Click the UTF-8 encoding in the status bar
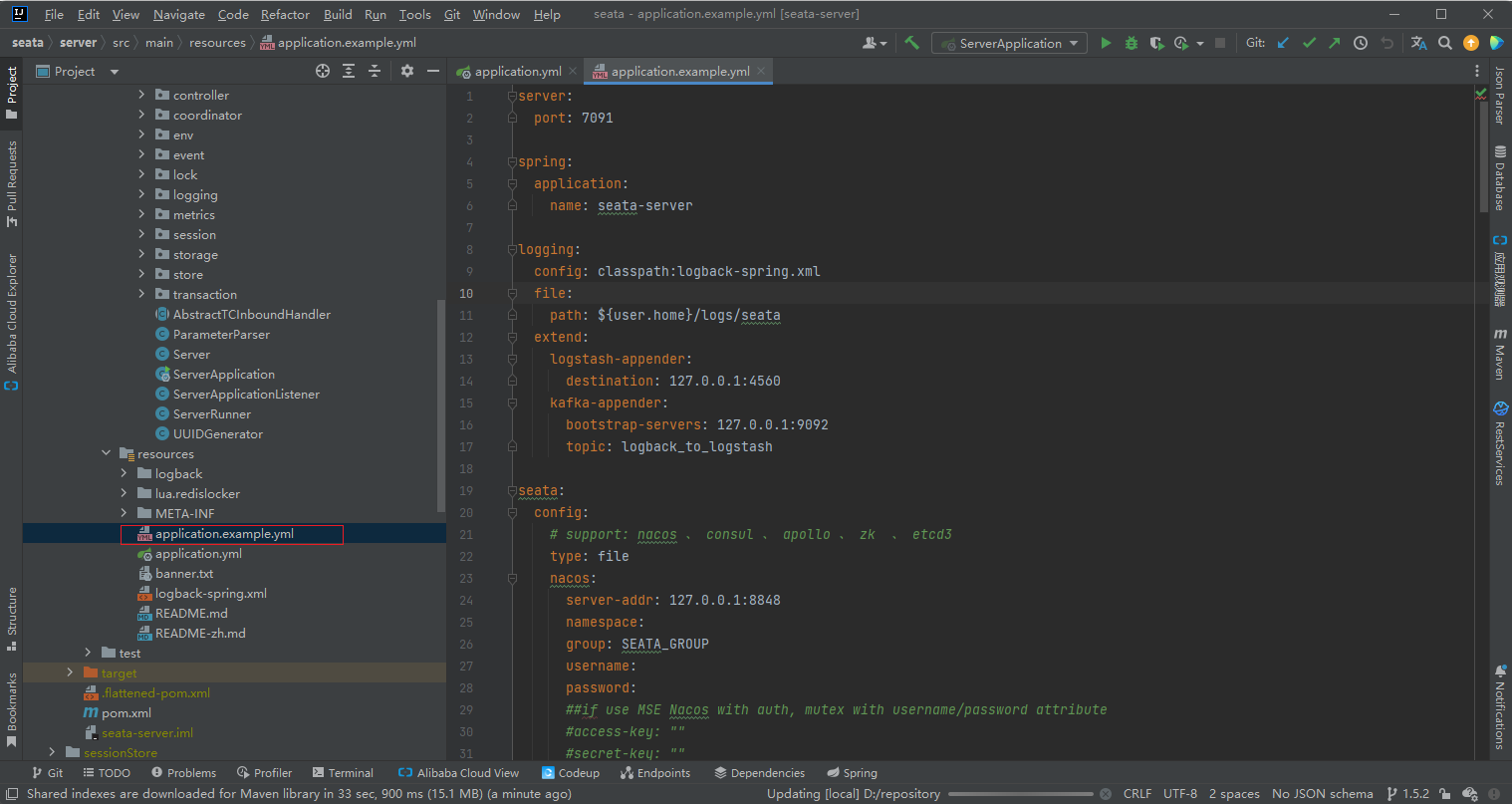This screenshot has height=804, width=1512. pos(1180,794)
